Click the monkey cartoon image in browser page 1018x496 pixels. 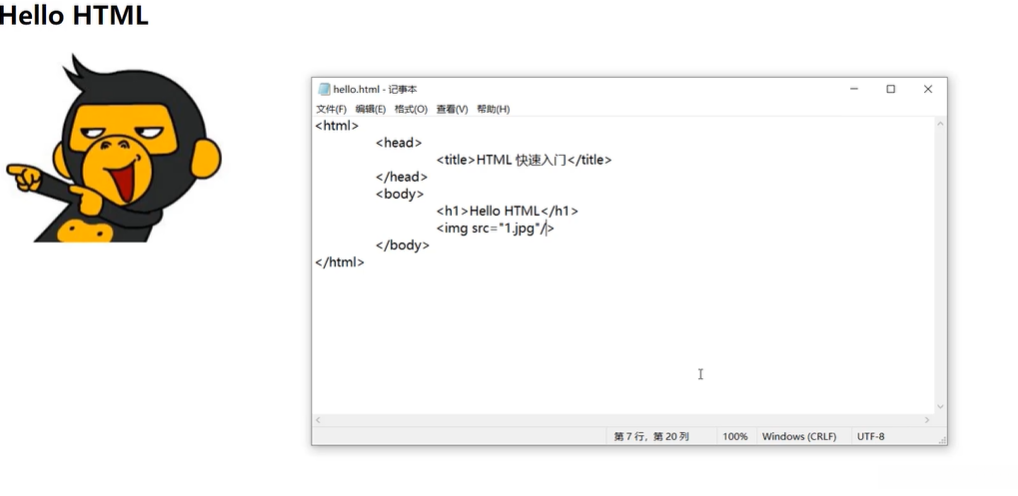(114, 149)
